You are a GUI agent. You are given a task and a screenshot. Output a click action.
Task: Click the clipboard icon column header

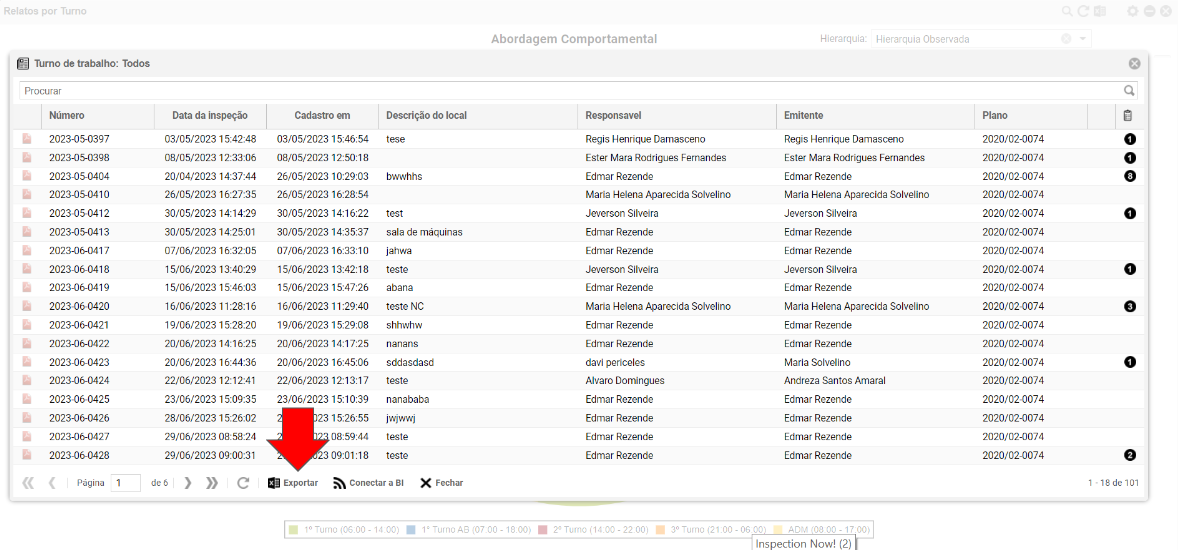coord(1128,116)
